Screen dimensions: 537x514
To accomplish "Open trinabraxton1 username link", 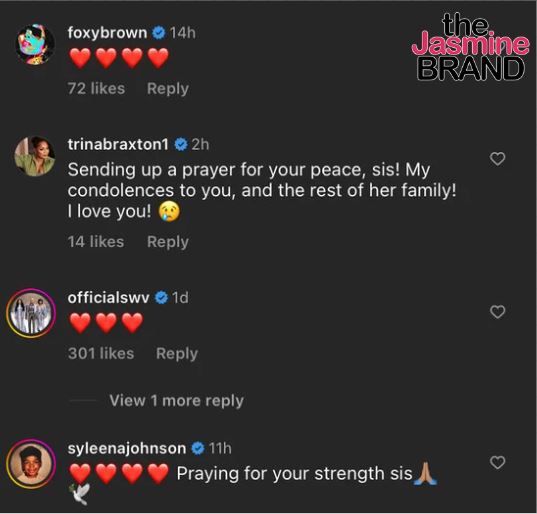I will click(118, 145).
